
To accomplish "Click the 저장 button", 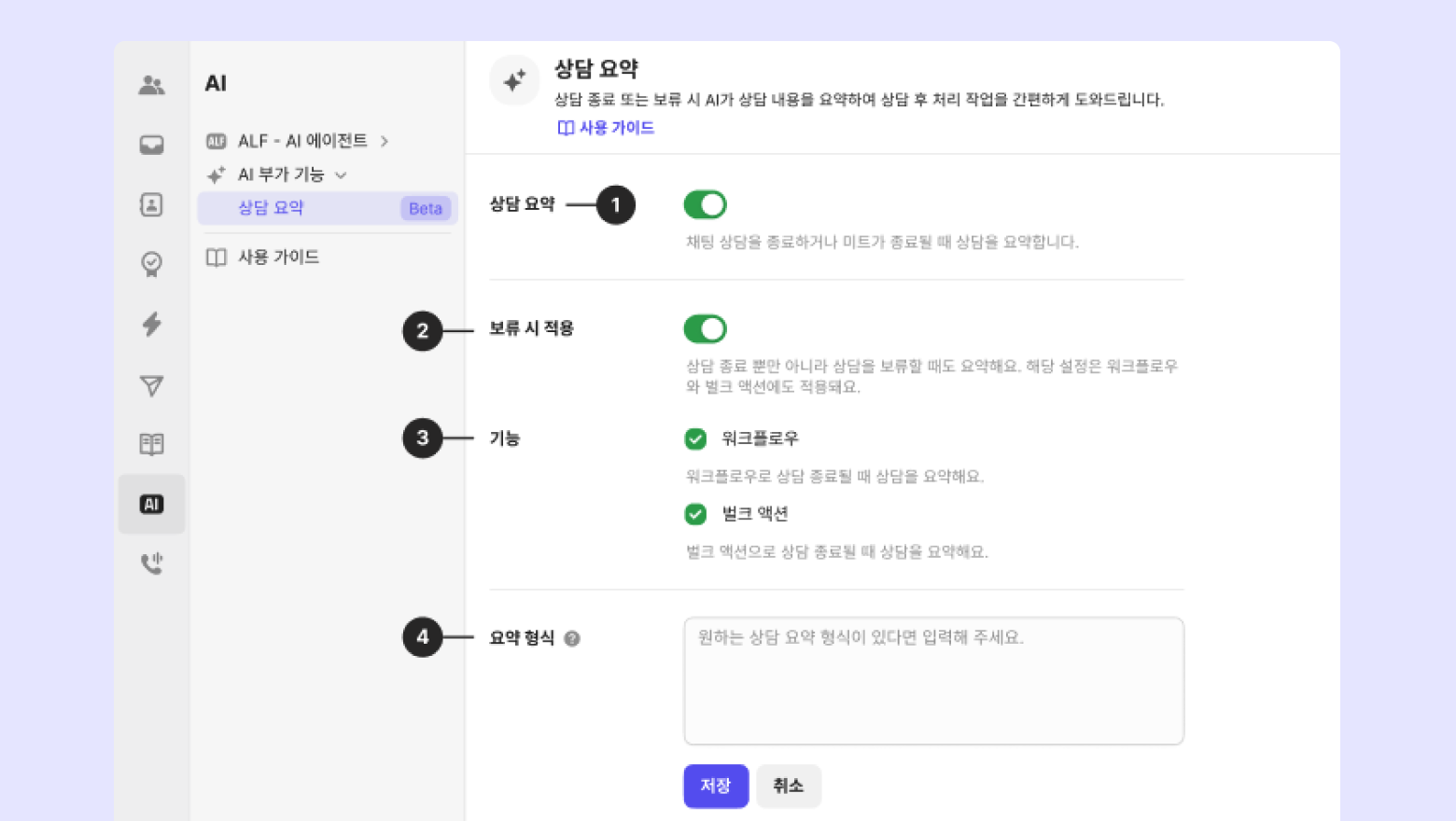I will pyautogui.click(x=716, y=786).
